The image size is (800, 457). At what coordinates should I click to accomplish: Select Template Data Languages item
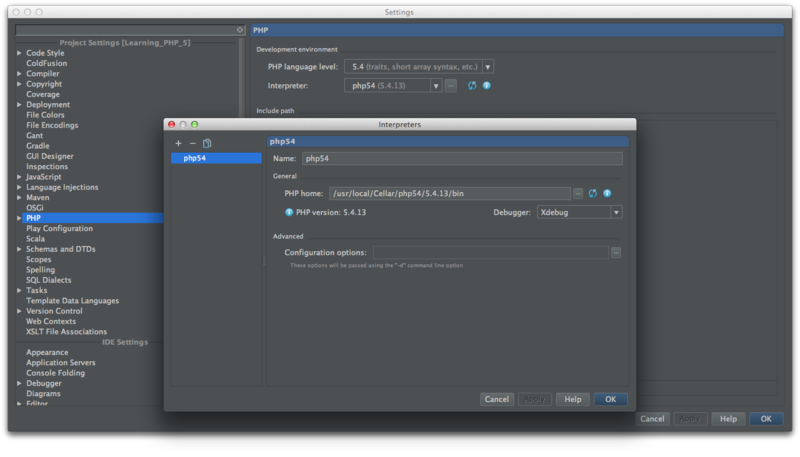pyautogui.click(x=72, y=301)
